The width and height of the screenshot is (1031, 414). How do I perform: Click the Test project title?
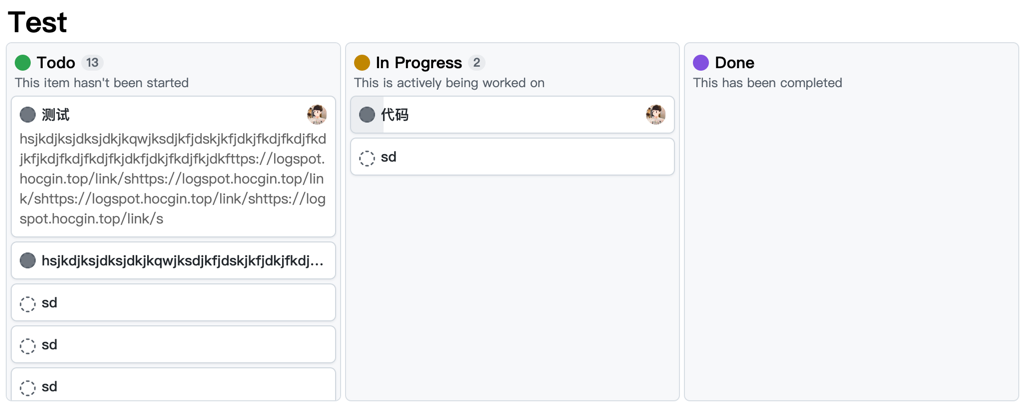tap(37, 22)
